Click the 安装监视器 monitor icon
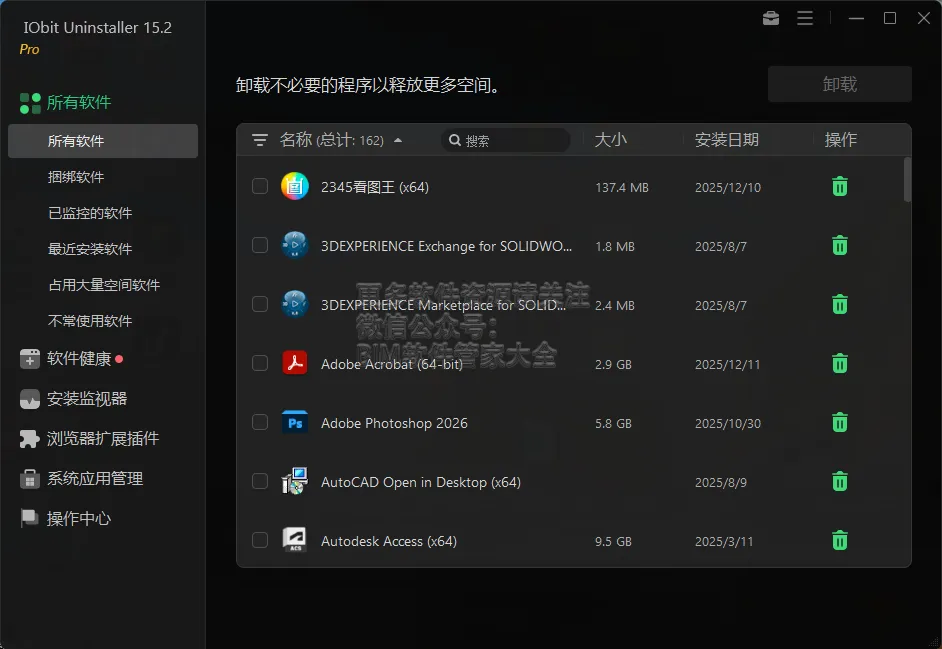The image size is (942, 649). pyautogui.click(x=29, y=399)
